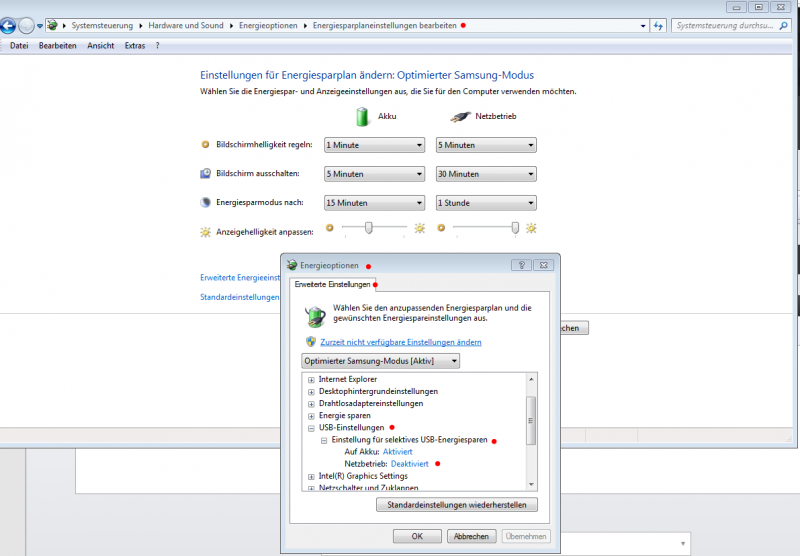Click the UAC shield icon next to link
This screenshot has width=800, height=556.
tap(311, 342)
